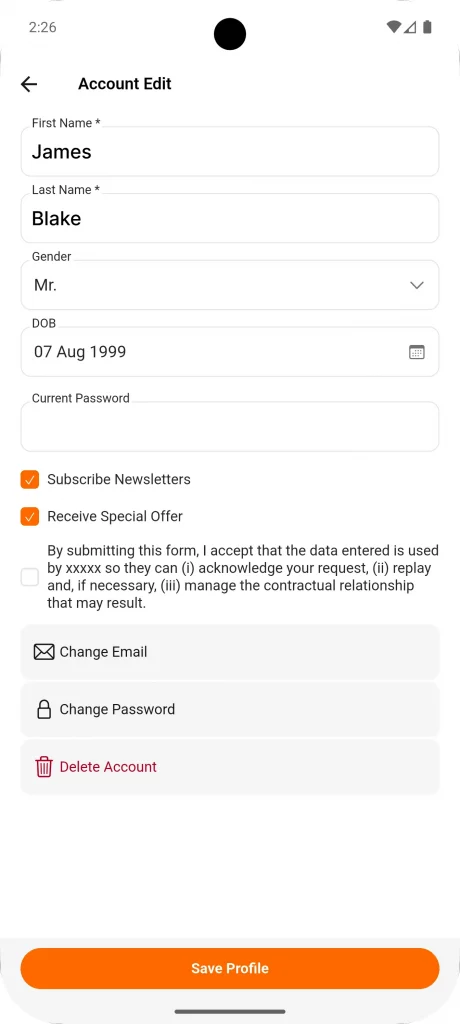Focus the Current Password input field
The width and height of the screenshot is (460, 1024).
230,426
